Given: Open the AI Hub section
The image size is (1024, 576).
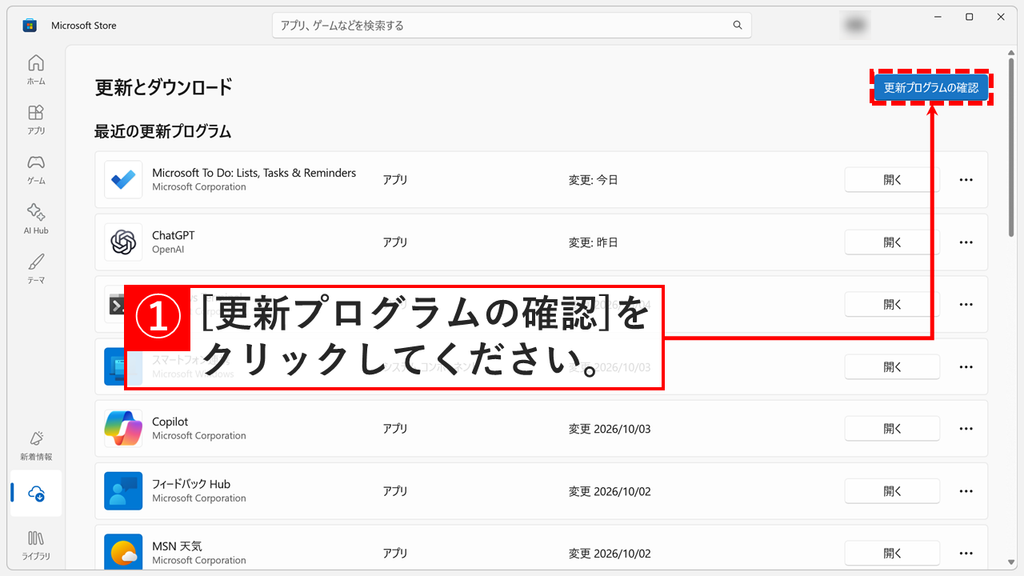Looking at the screenshot, I should pos(36,219).
